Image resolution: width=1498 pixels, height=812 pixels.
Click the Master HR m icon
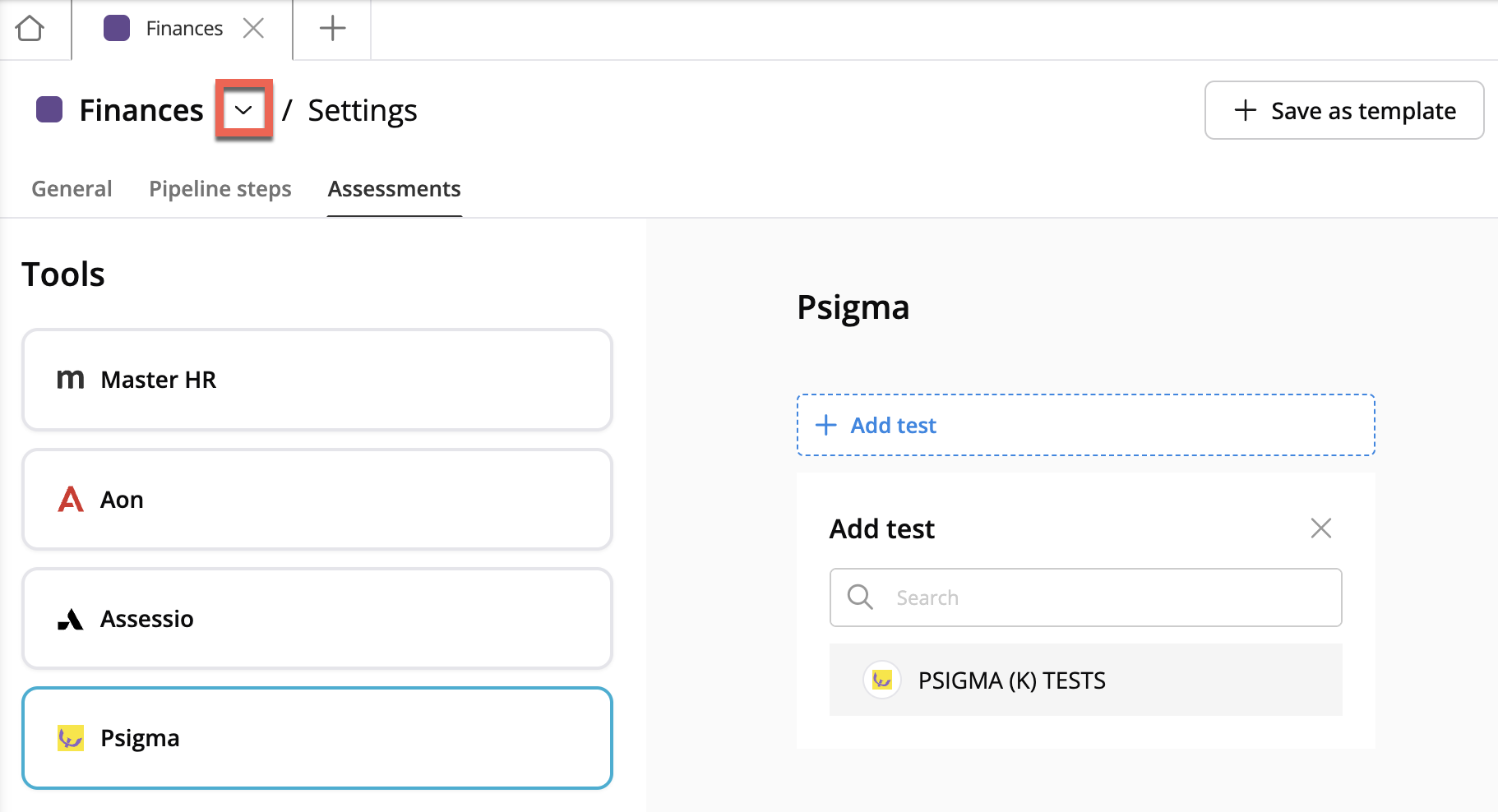(x=71, y=380)
